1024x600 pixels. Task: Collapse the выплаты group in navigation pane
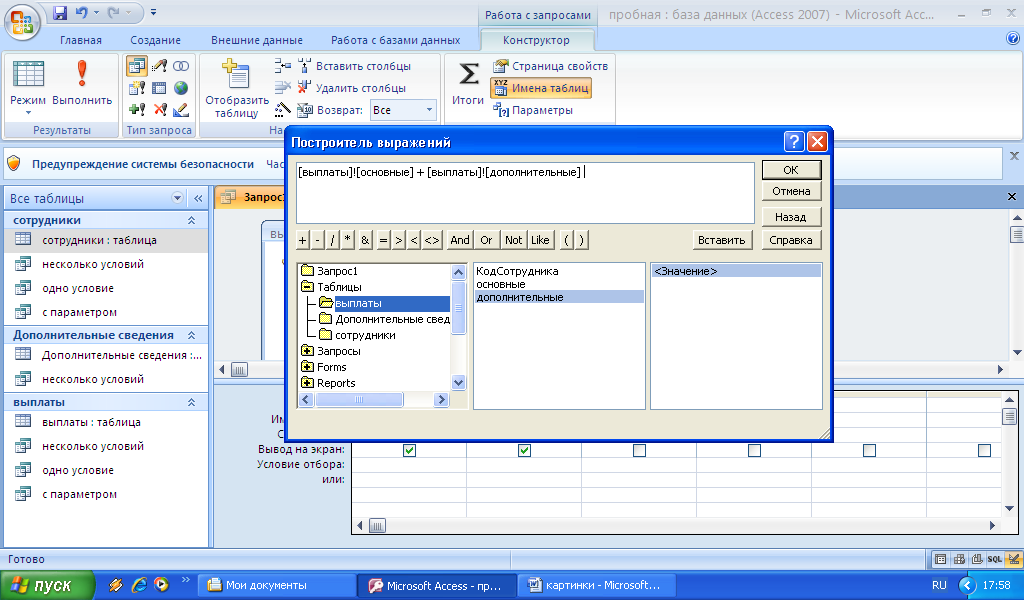click(x=191, y=402)
